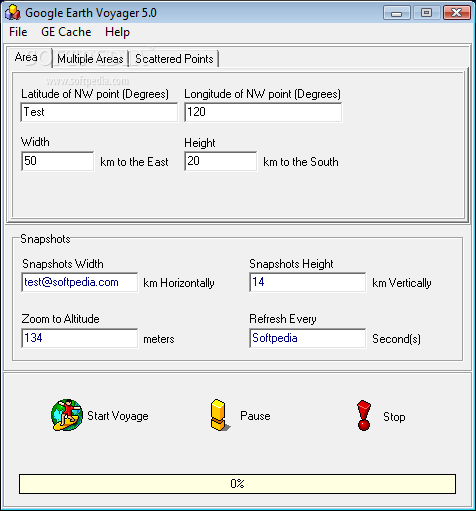Image resolution: width=476 pixels, height=511 pixels.
Task: Click the 'km to the South' label
Action: 301,162
